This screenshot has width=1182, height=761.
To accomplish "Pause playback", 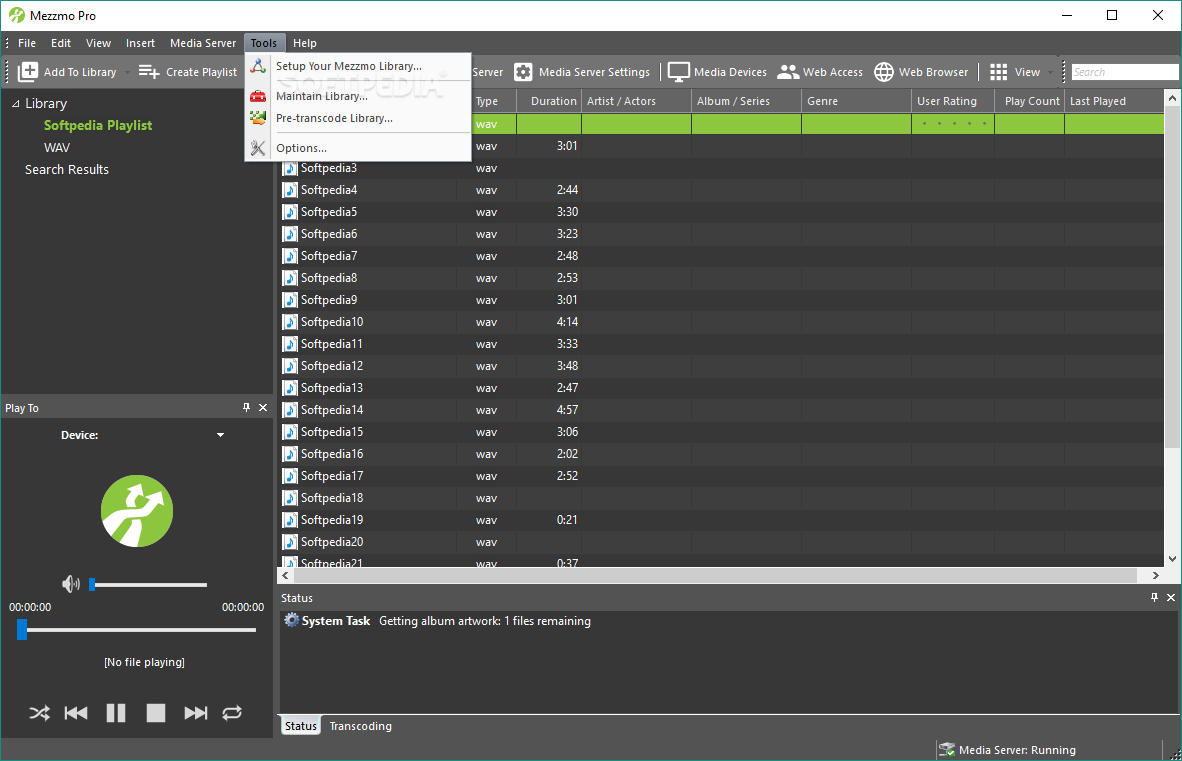I will [x=116, y=713].
